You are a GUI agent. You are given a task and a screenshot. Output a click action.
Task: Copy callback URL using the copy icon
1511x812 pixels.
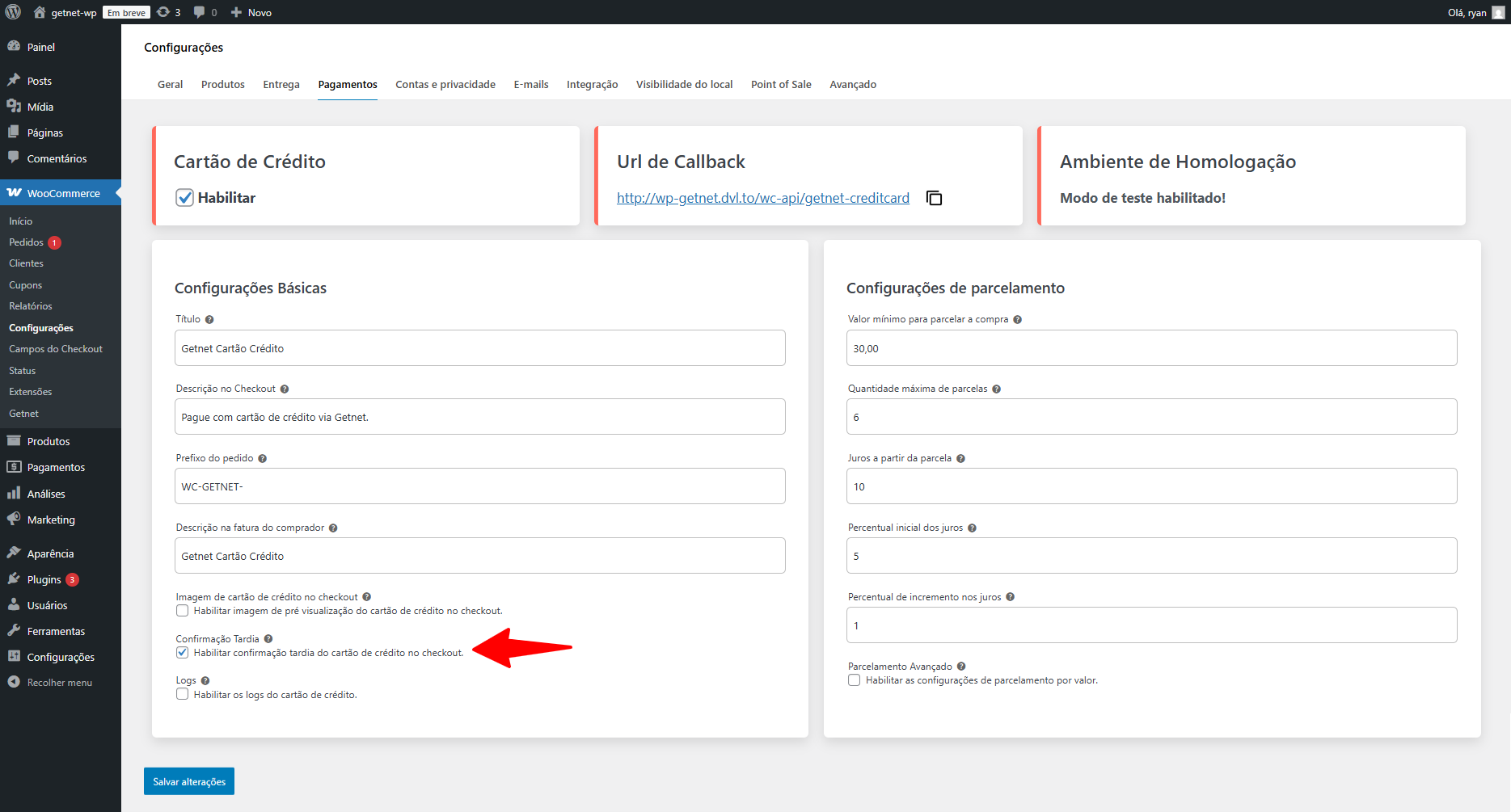(934, 198)
